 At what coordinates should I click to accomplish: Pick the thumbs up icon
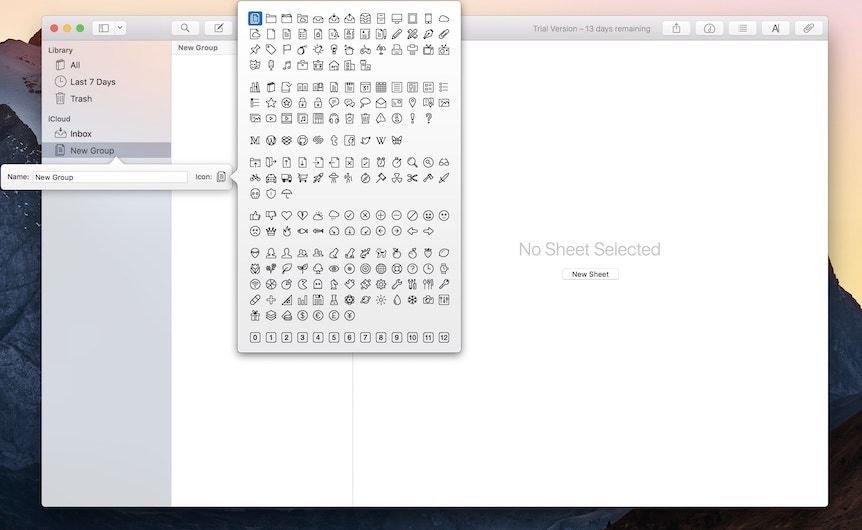[x=255, y=215]
